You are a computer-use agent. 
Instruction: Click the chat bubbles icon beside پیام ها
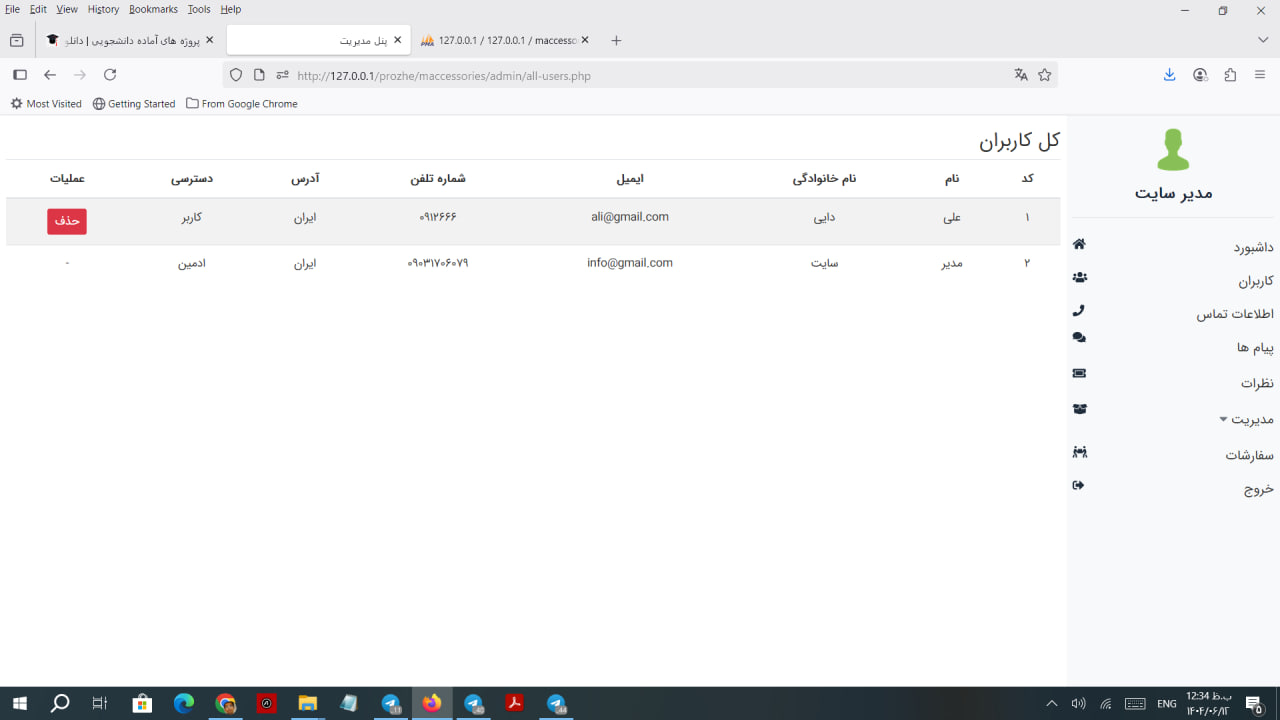point(1079,338)
